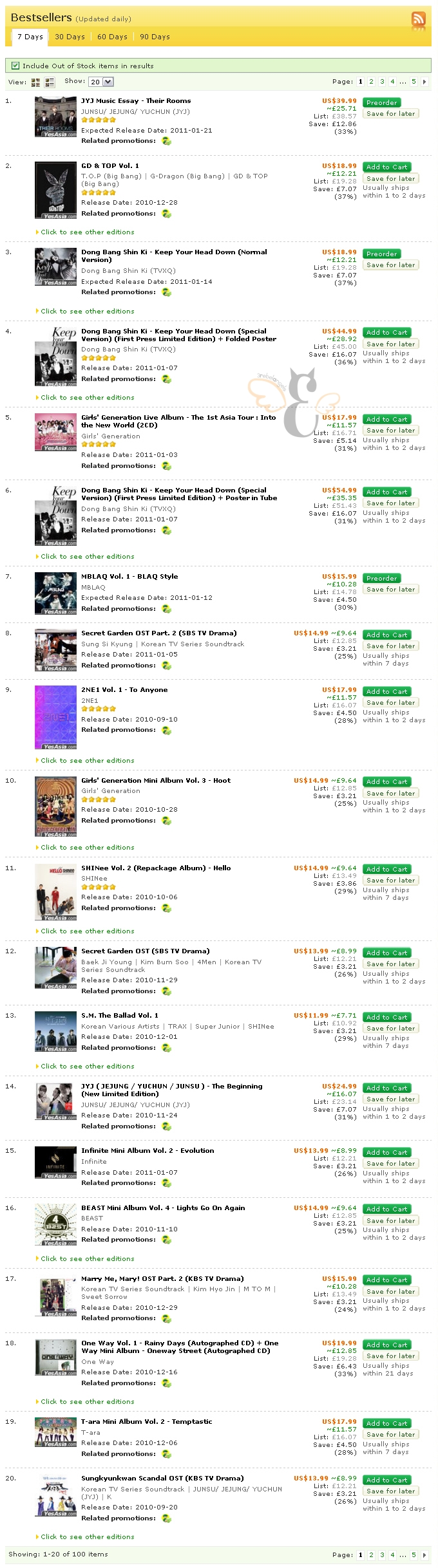Expand other editions for GD & TOP Vol. 1
Viewport: 438px width, 1568px height.
(87, 232)
